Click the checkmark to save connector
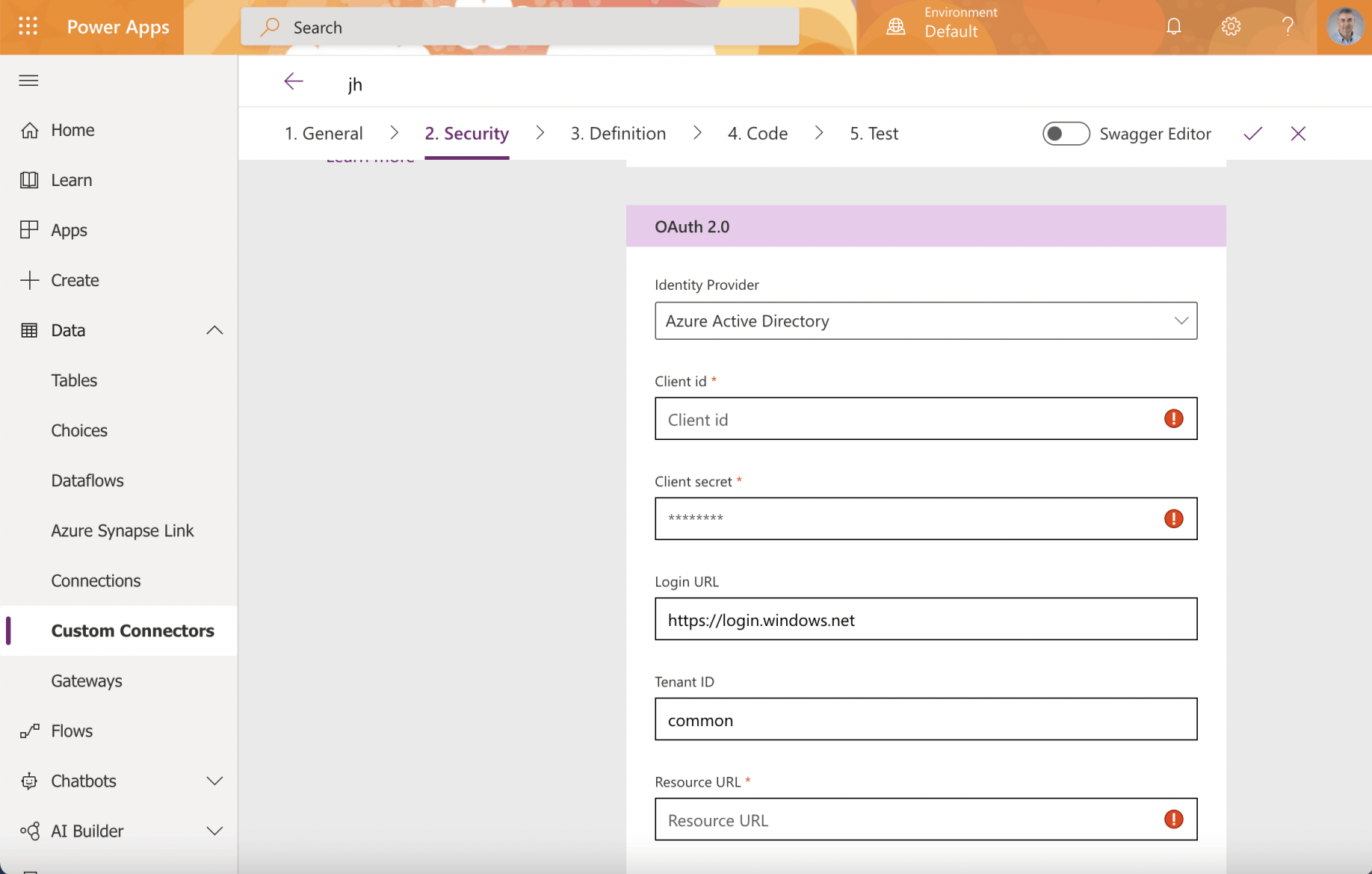 coord(1252,134)
